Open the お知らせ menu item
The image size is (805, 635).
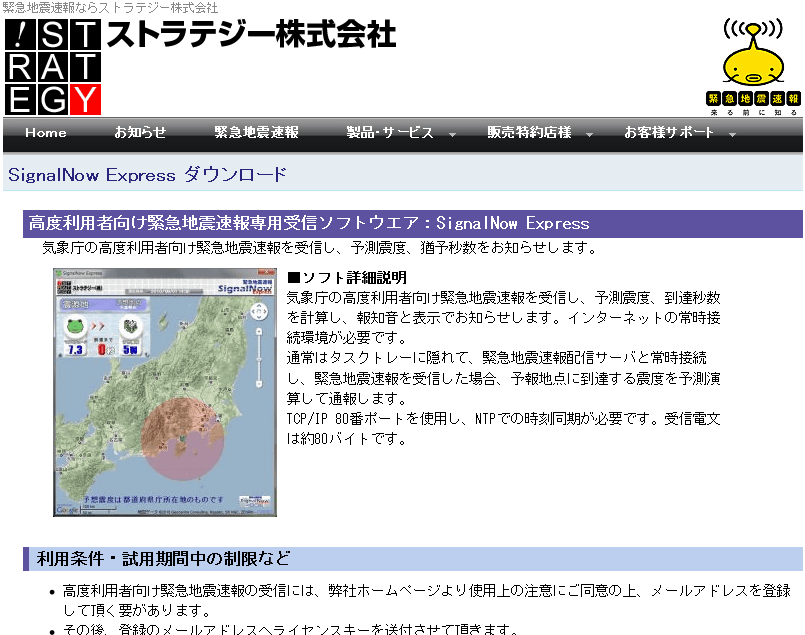point(140,132)
